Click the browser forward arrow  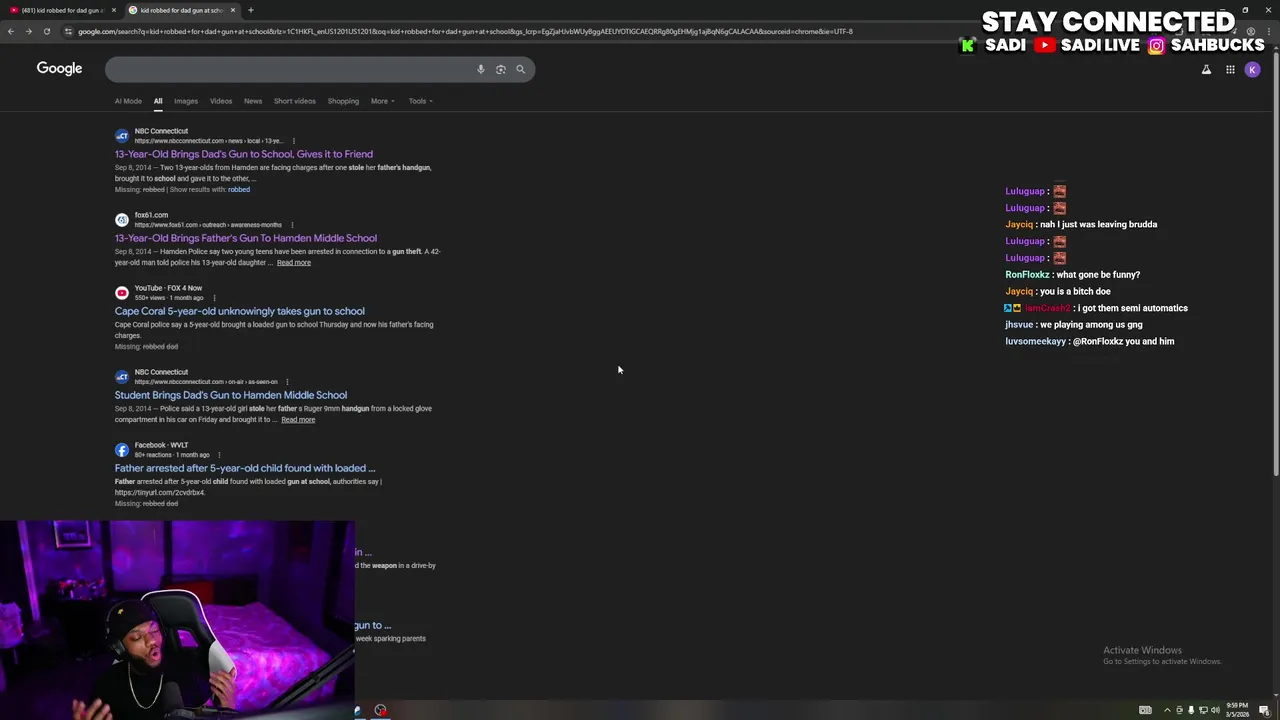coord(28,31)
